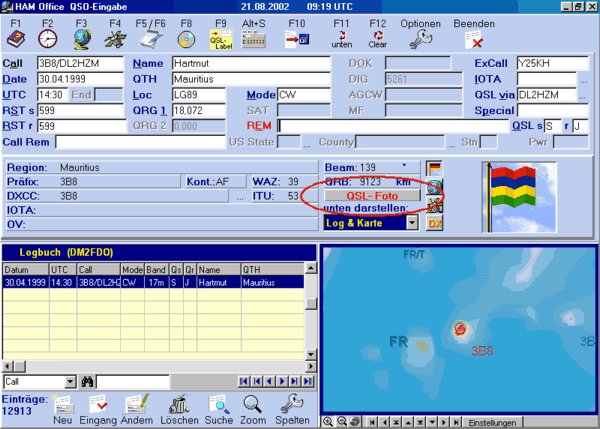
Task: Expand the Log & Karte dropdown
Action: pos(412,222)
